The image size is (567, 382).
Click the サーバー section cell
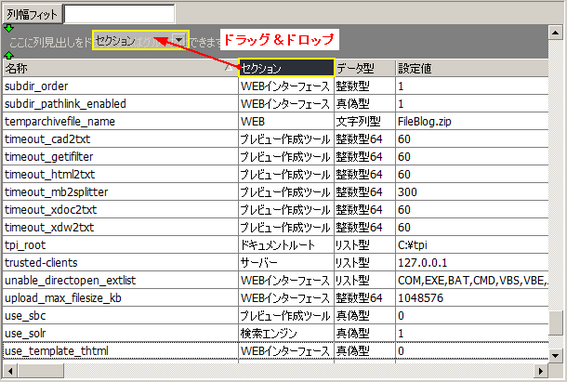click(x=286, y=263)
